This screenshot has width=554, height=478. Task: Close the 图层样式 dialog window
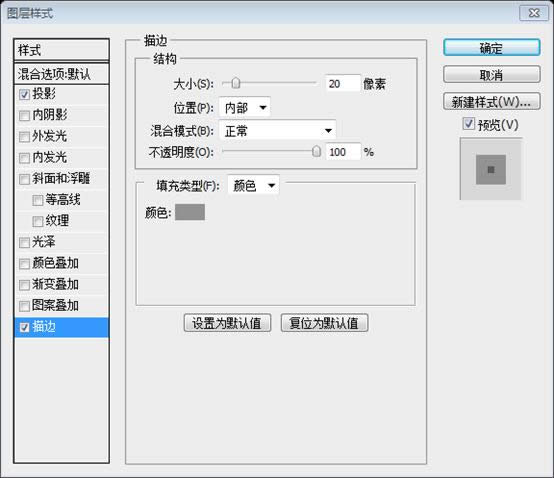(x=534, y=13)
